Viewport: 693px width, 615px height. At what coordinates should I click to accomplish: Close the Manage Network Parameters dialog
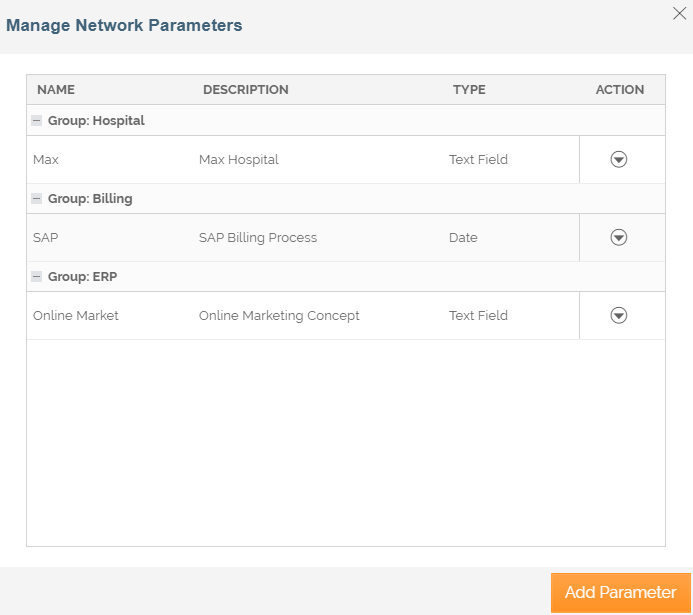point(680,12)
